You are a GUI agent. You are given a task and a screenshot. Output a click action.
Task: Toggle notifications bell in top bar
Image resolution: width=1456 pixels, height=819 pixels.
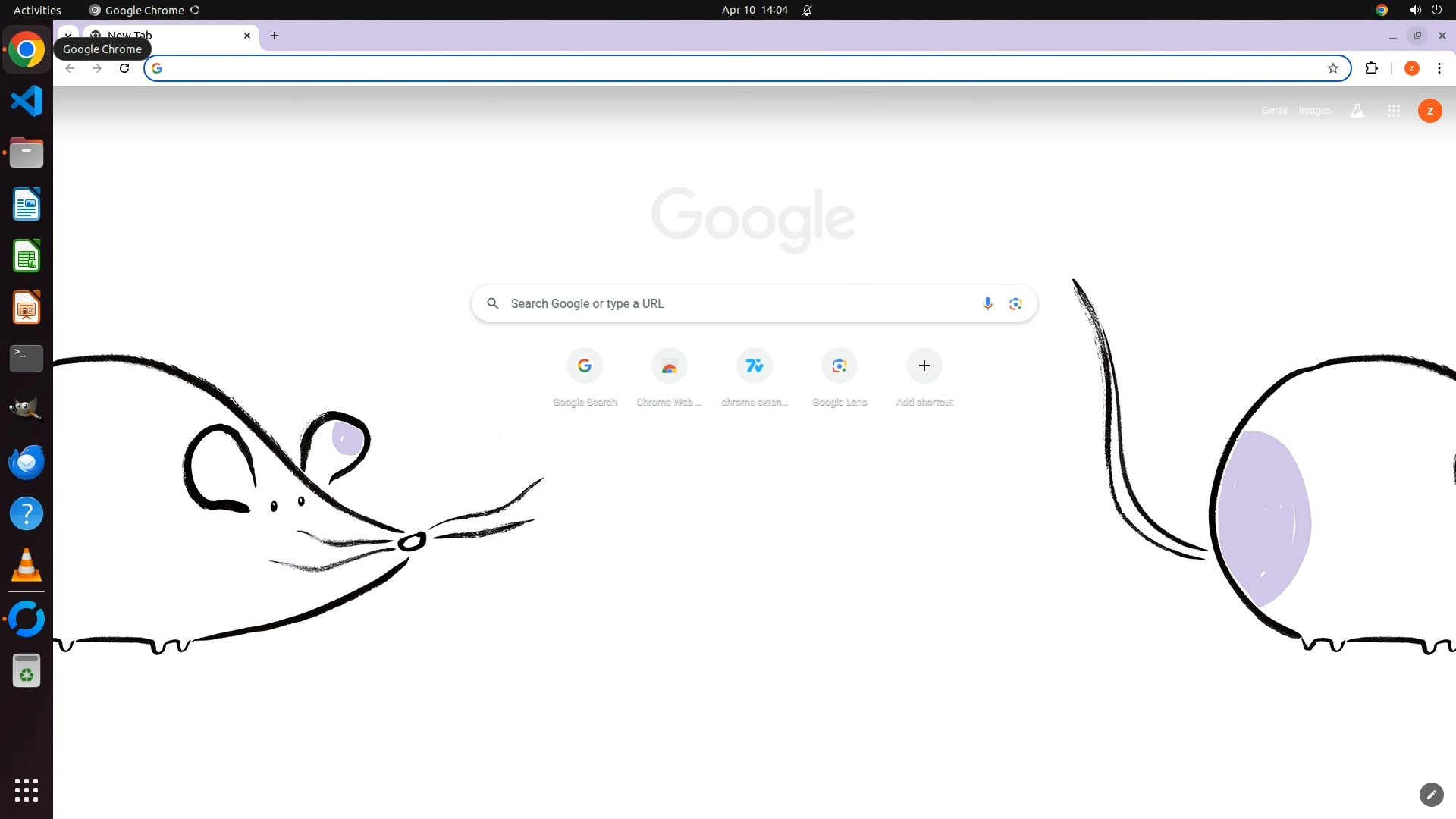[x=807, y=10]
